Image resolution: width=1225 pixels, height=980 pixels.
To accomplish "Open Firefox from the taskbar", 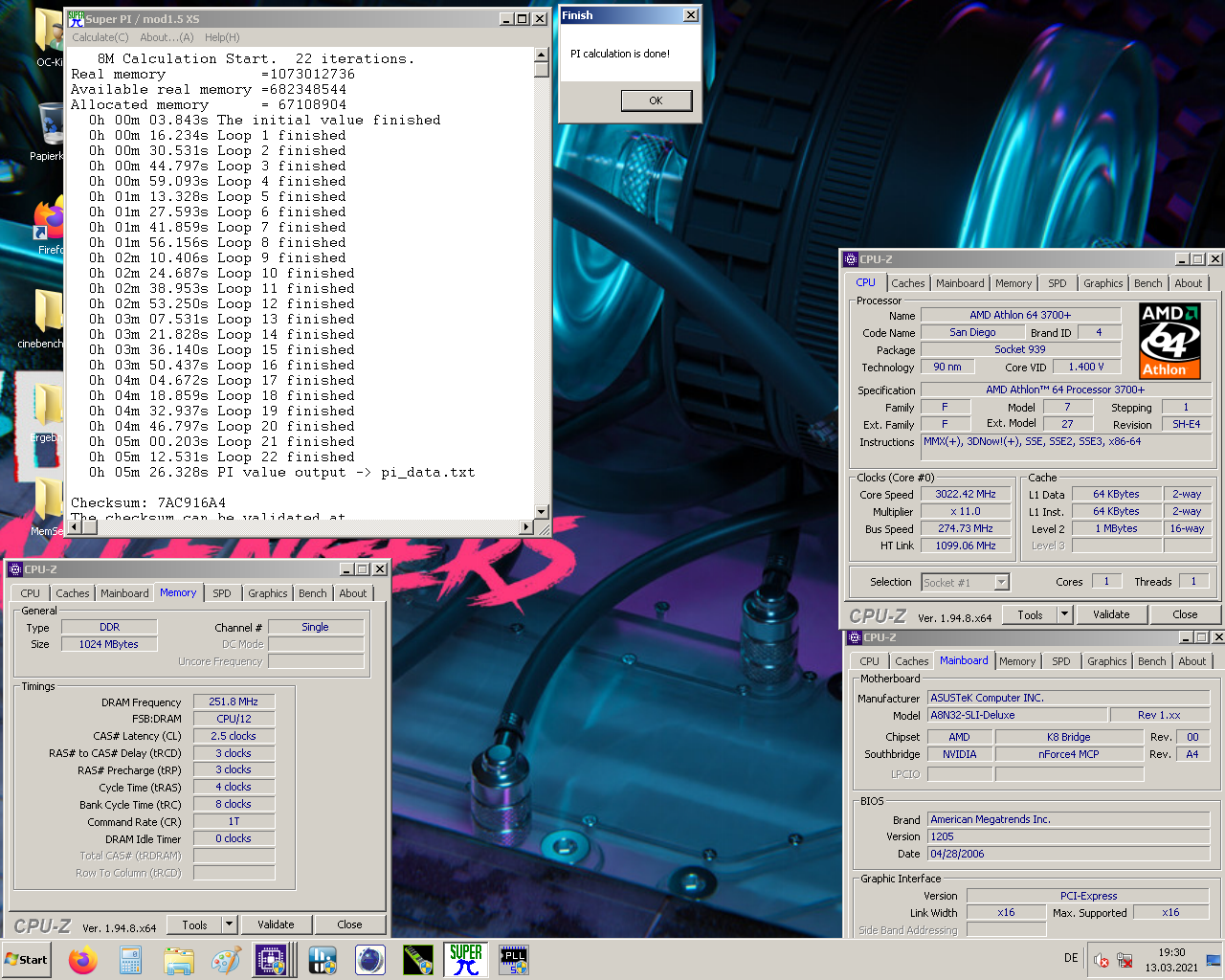I will click(83, 960).
